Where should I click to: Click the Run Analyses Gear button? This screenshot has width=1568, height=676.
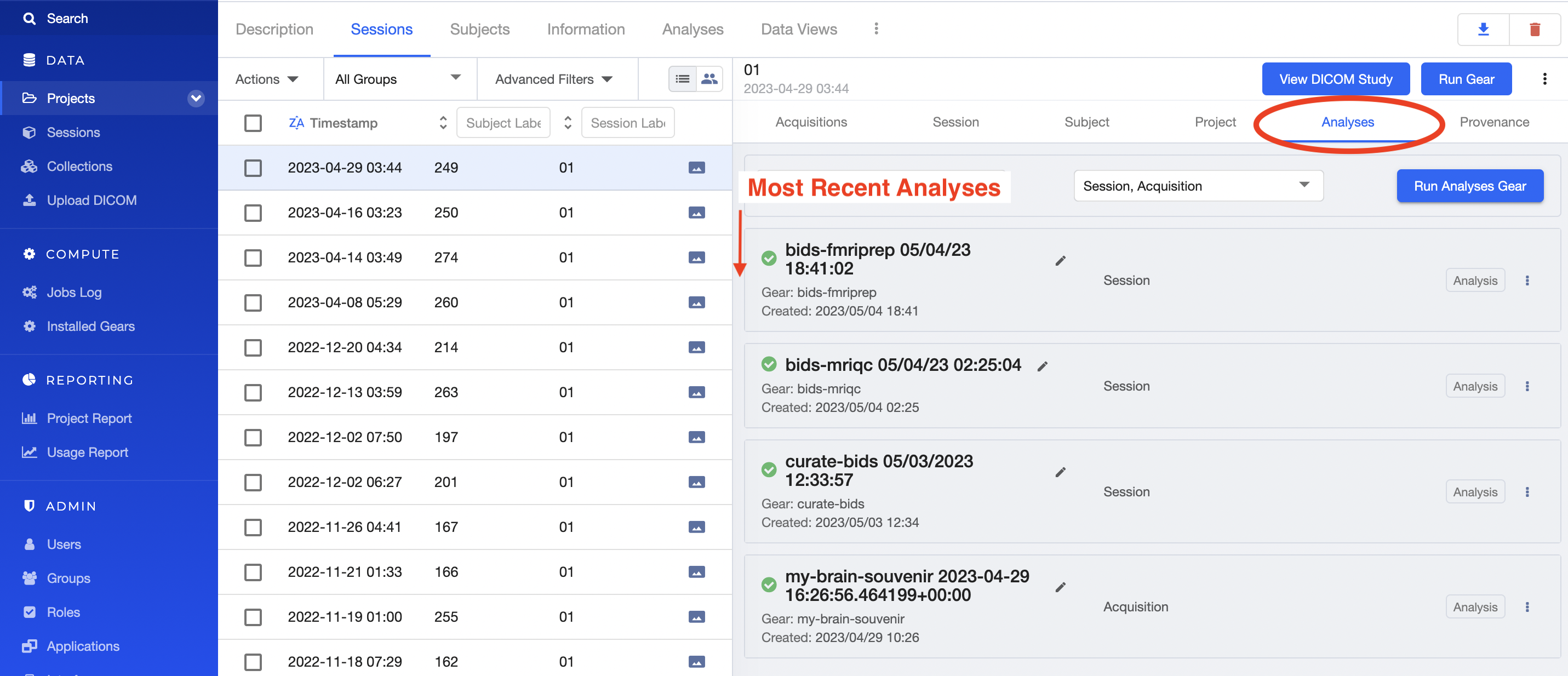1469,186
